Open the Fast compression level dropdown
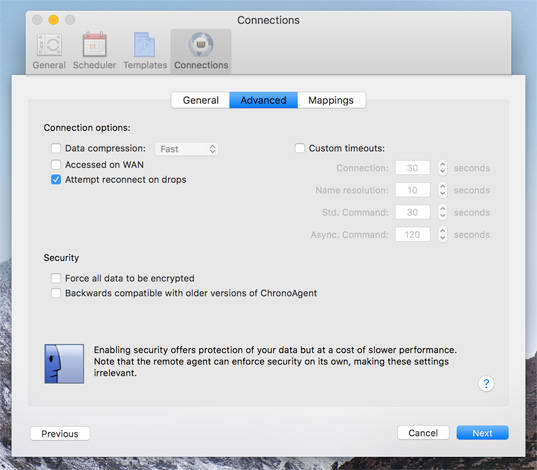The height and width of the screenshot is (470, 537). 186,149
